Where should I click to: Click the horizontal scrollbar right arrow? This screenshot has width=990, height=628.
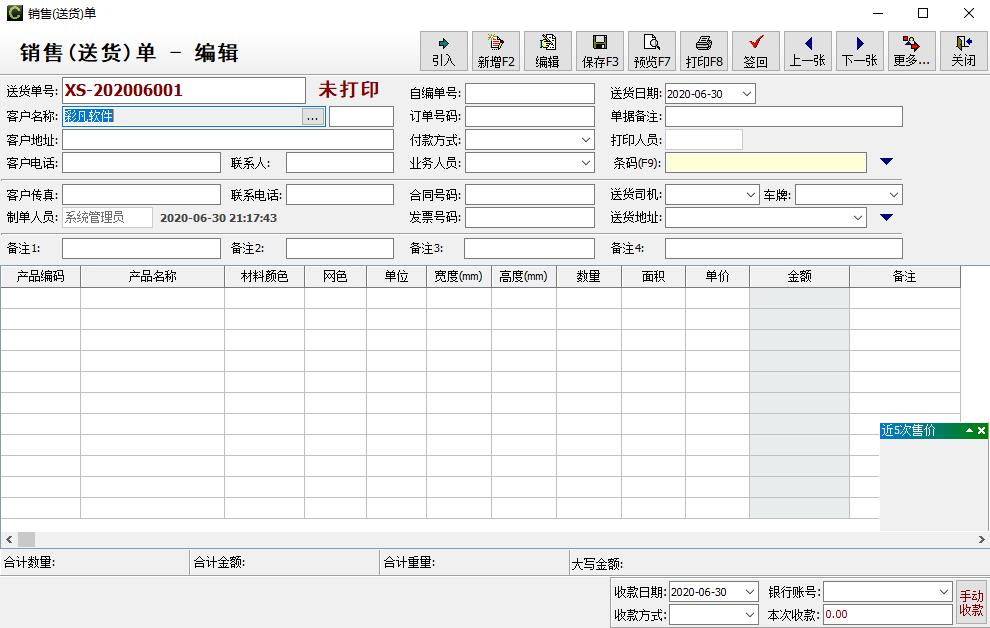click(x=982, y=539)
